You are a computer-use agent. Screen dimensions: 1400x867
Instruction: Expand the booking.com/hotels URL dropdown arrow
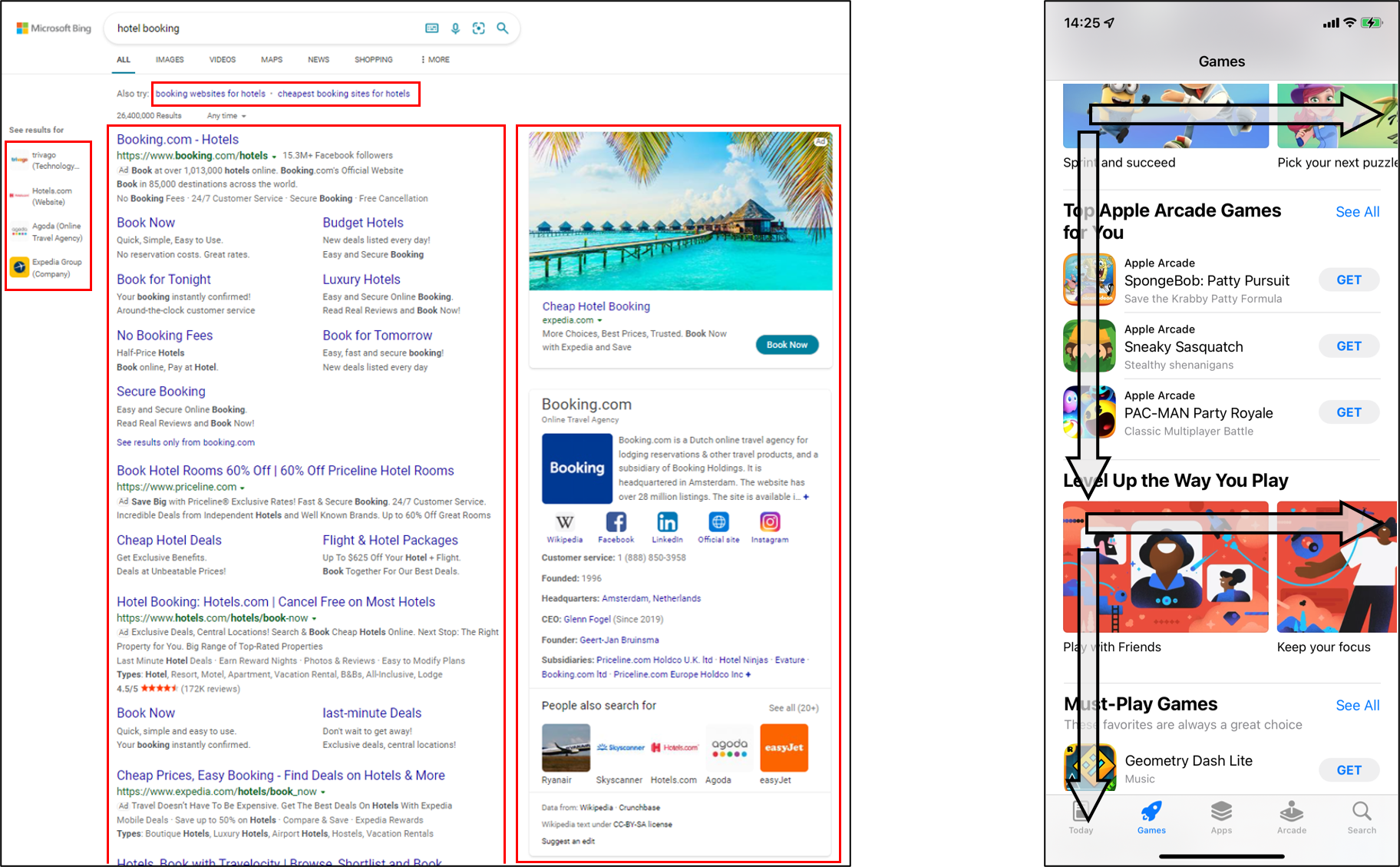coord(275,157)
